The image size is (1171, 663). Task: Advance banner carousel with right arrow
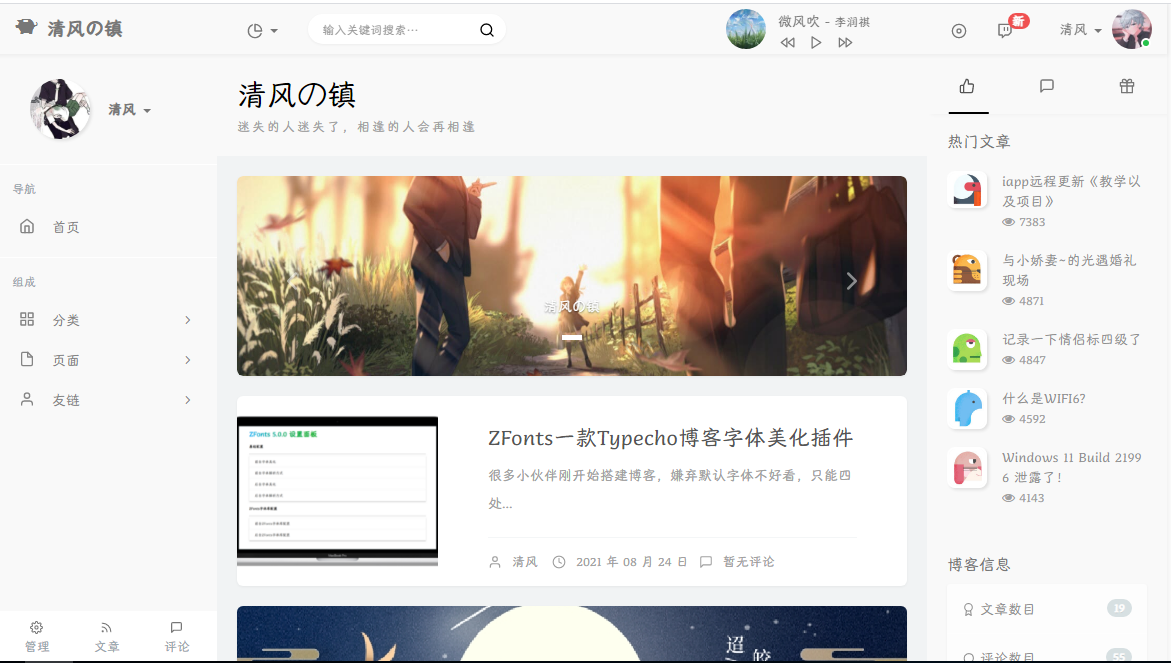[851, 281]
